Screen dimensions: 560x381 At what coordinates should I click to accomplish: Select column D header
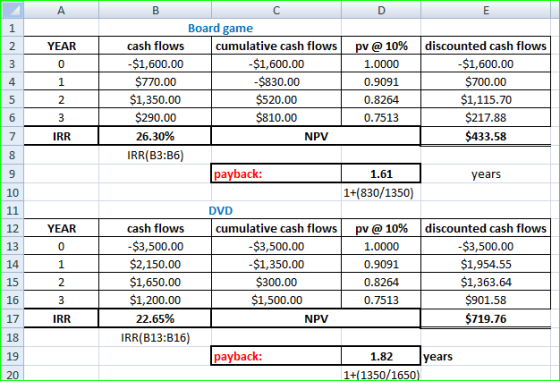(381, 10)
